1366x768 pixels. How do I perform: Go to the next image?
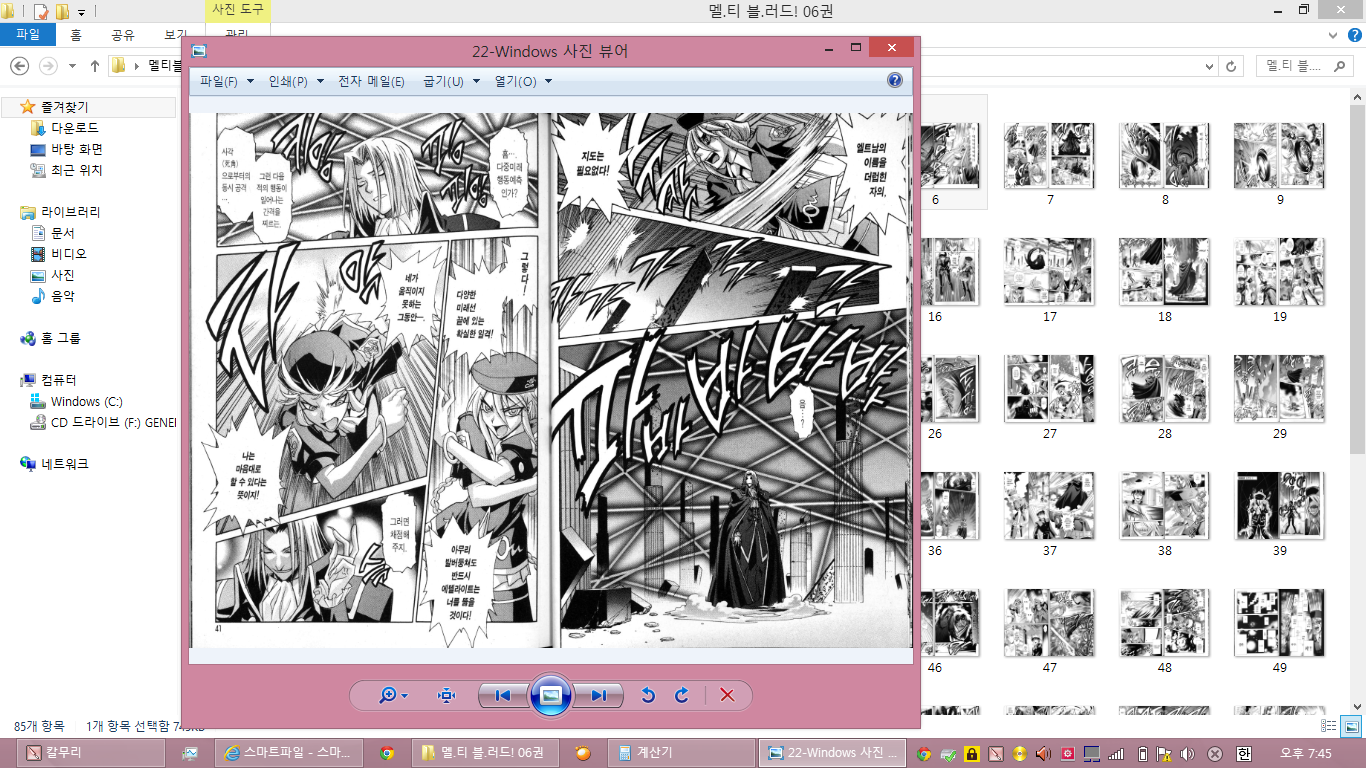click(598, 696)
